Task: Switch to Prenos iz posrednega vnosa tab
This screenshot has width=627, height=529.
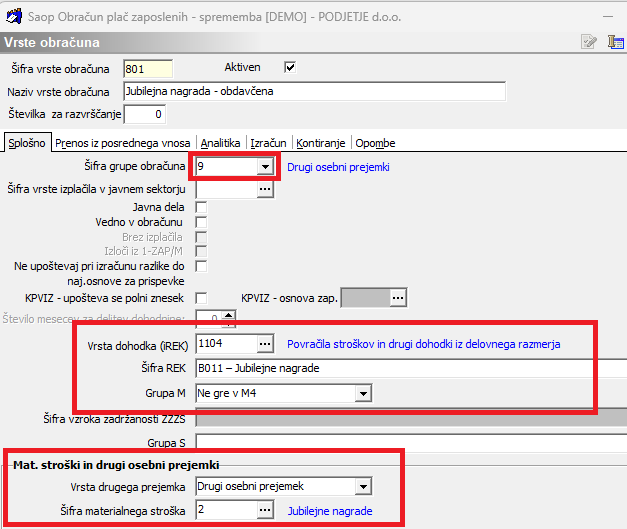Action: coord(122,143)
